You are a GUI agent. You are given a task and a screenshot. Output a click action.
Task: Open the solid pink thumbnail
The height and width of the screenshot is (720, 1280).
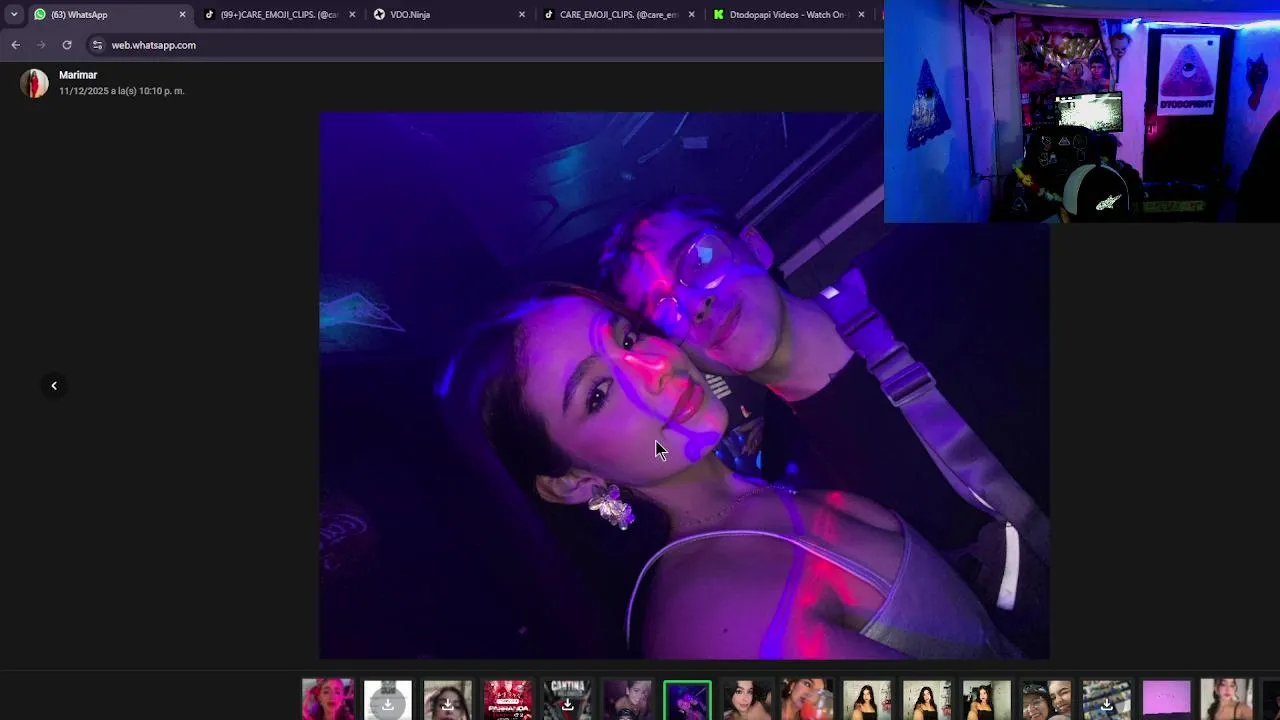1167,700
